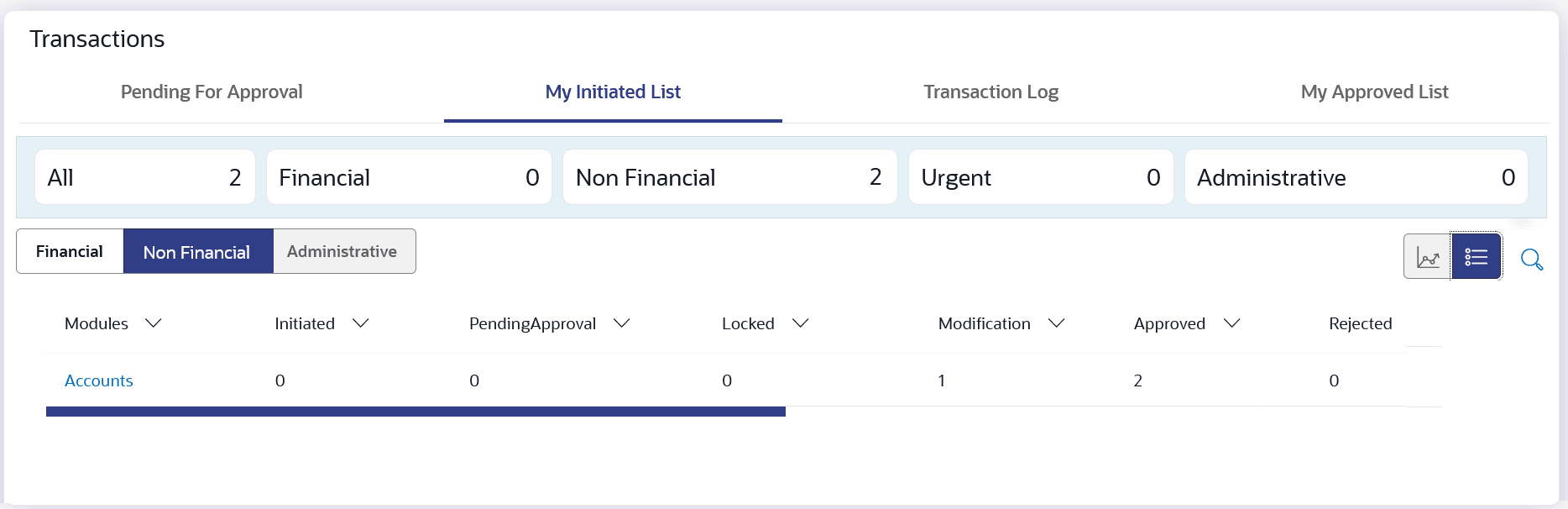This screenshot has height=509, width=1568.
Task: Expand the Locked column chevron
Action: (801, 323)
